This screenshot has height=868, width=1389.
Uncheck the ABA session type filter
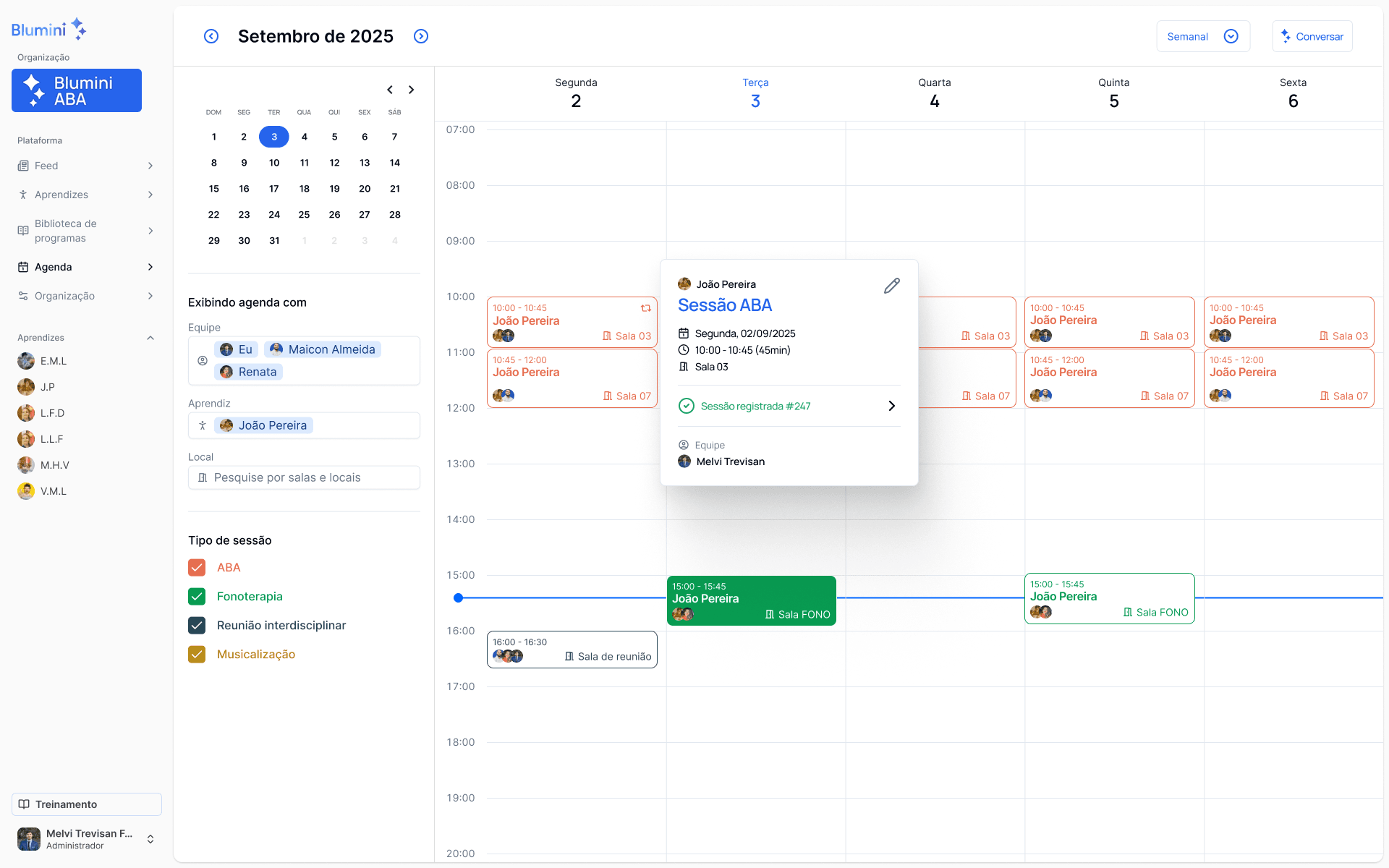196,567
